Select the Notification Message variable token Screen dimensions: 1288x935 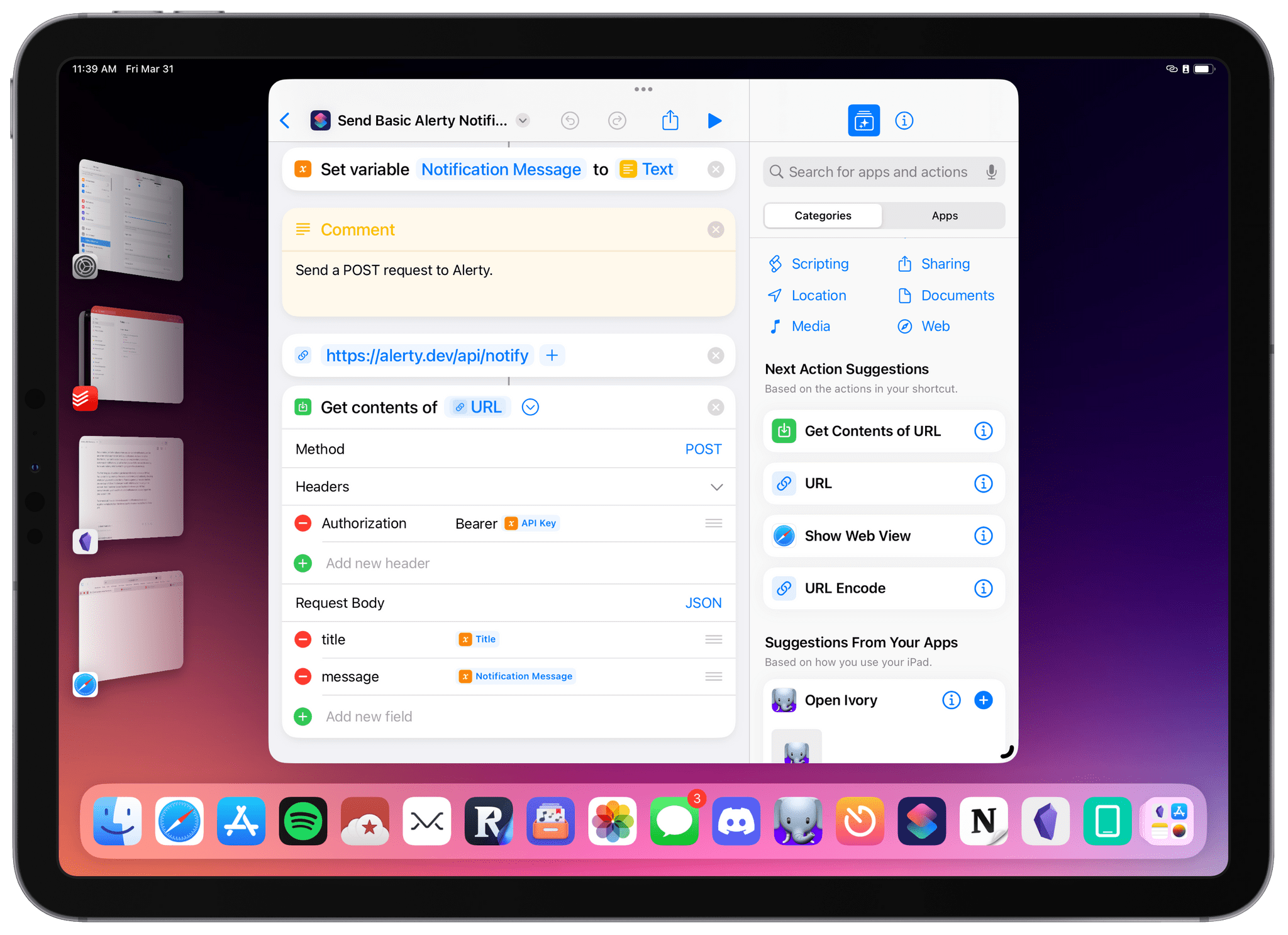pos(501,169)
